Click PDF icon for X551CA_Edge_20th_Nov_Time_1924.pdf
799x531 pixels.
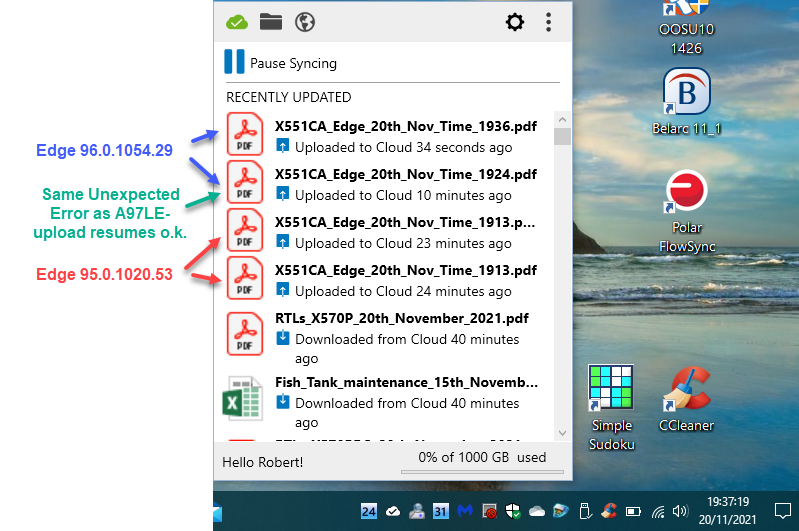(245, 182)
